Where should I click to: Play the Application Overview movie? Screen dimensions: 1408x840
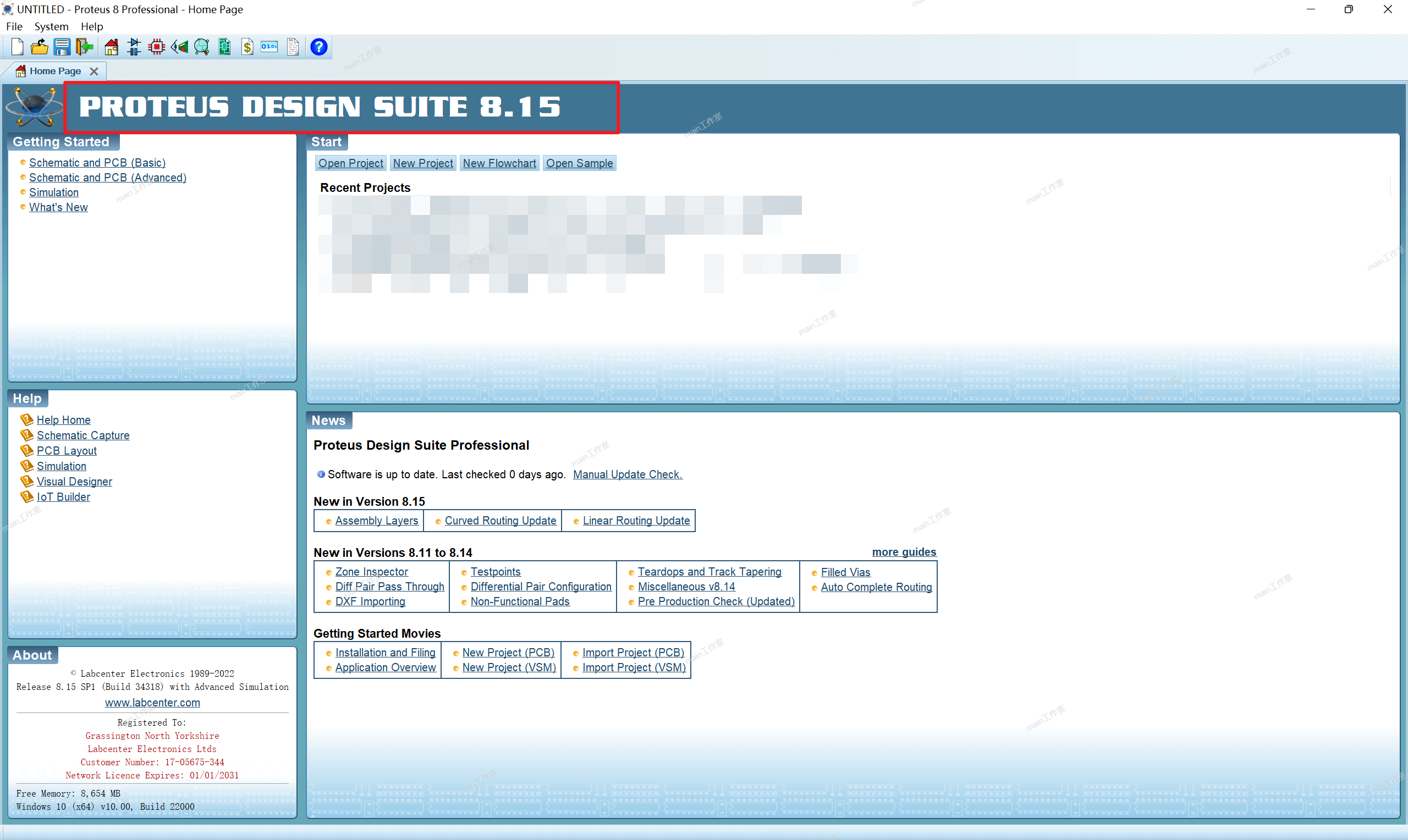click(x=386, y=668)
